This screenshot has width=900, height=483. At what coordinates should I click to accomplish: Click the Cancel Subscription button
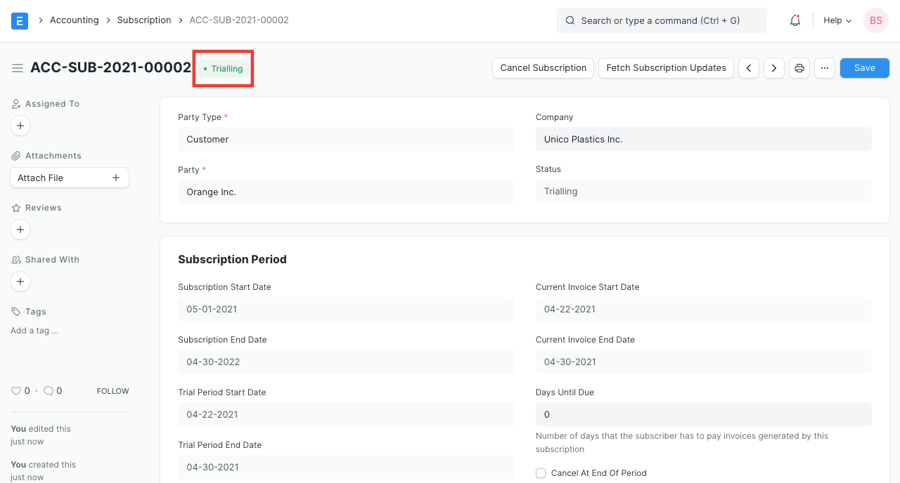click(543, 68)
